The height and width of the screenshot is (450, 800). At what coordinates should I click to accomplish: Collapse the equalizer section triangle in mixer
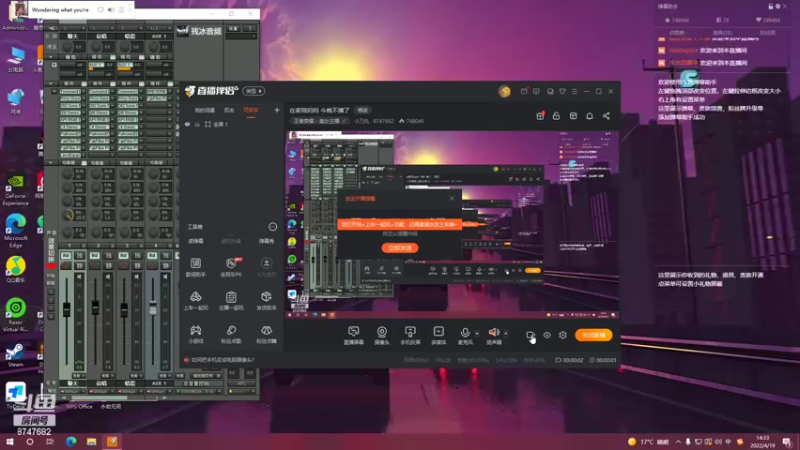(x=51, y=163)
